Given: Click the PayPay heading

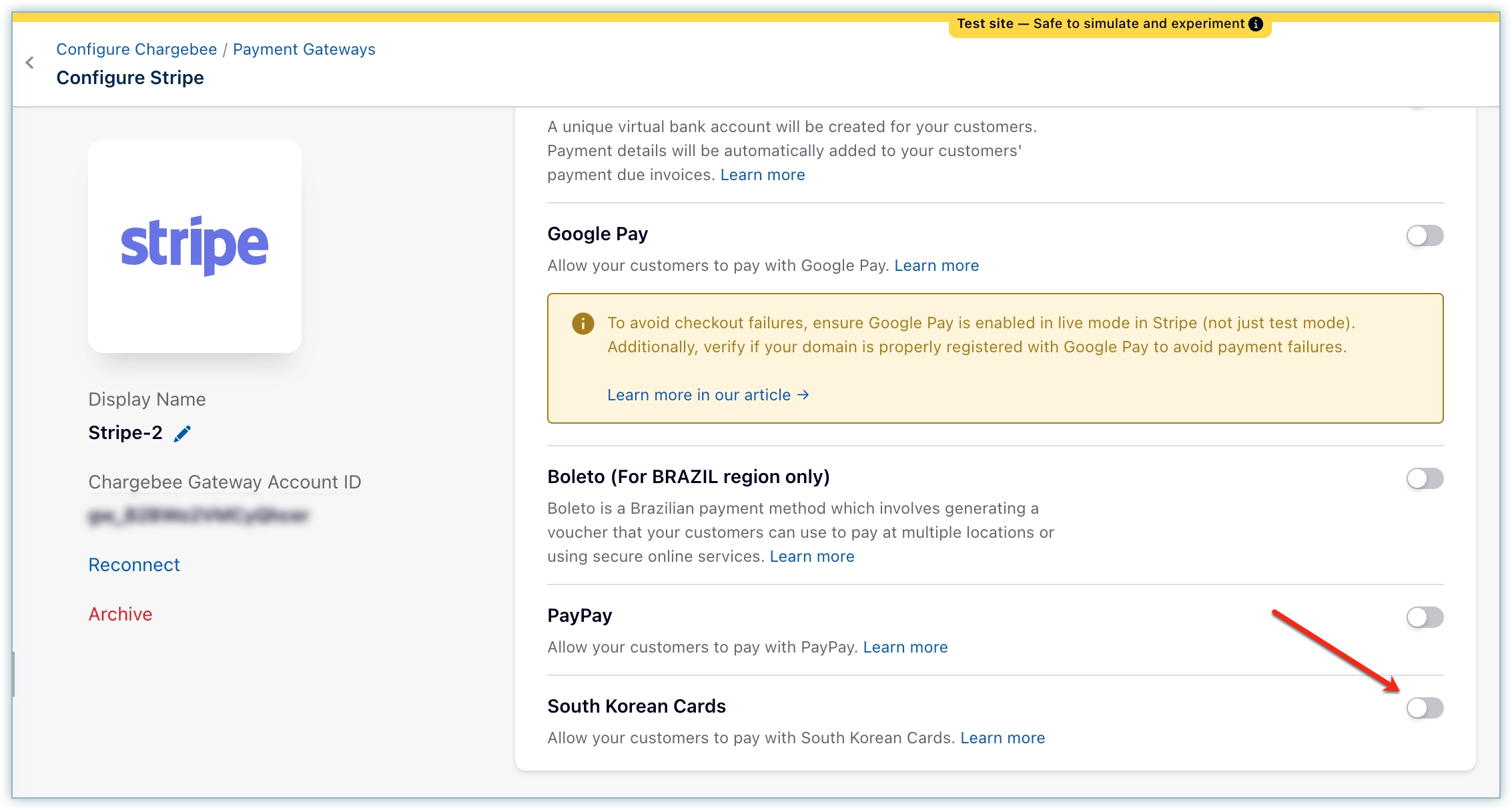Looking at the screenshot, I should [580, 616].
